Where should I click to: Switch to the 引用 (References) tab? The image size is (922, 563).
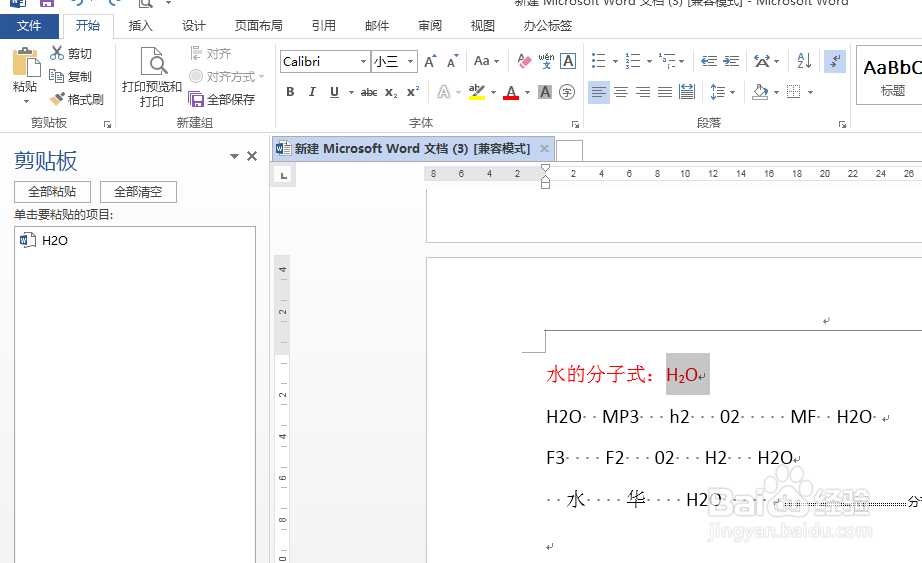[x=323, y=26]
